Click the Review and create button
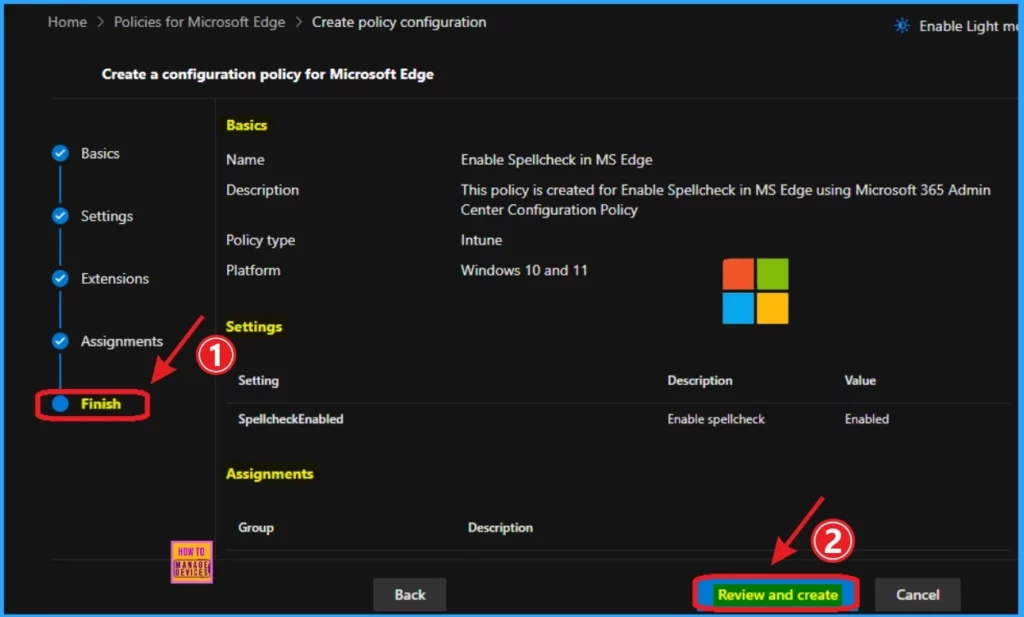The image size is (1024, 617). pyautogui.click(x=776, y=594)
